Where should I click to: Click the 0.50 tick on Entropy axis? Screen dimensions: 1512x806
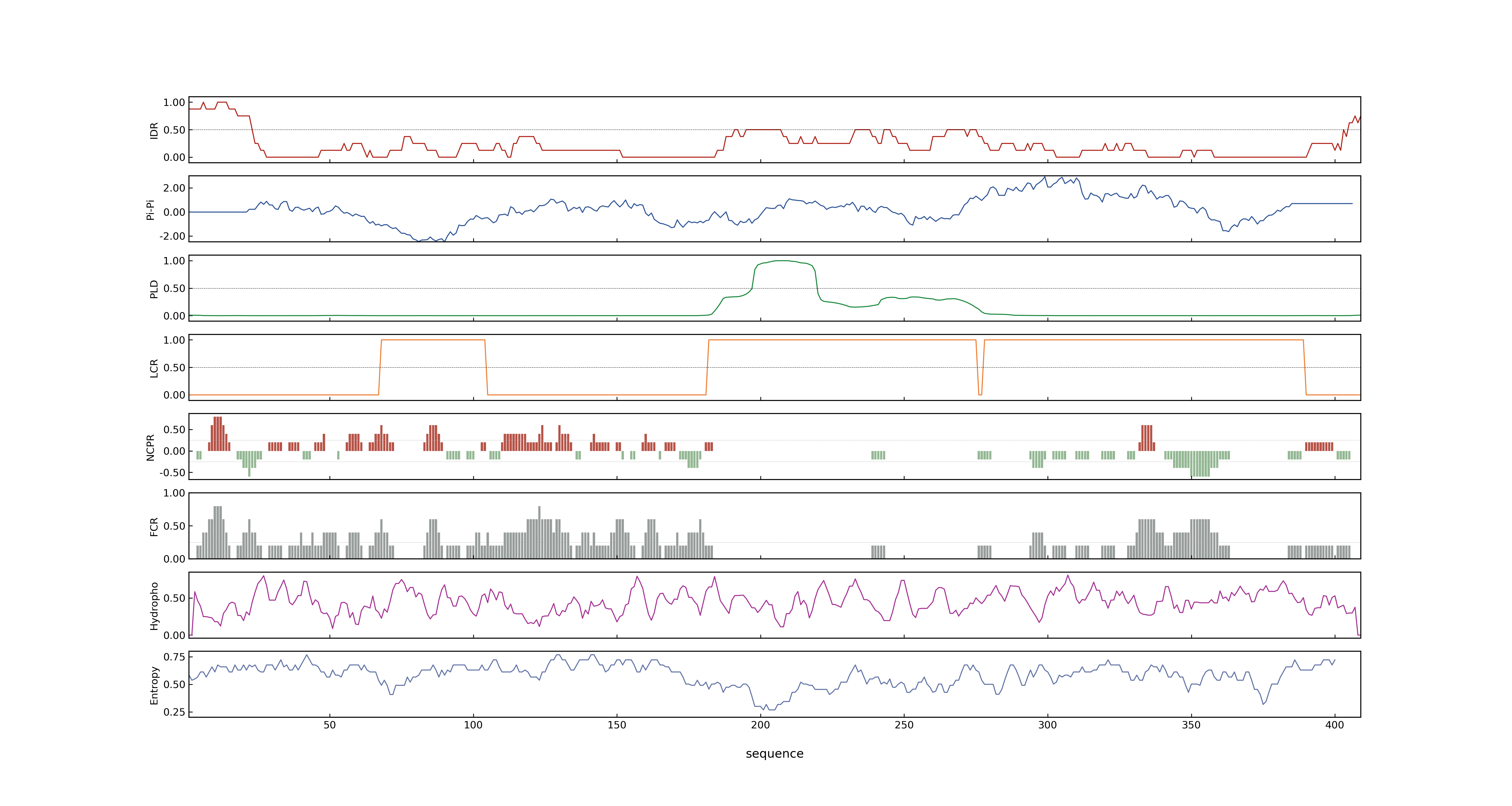click(x=174, y=685)
